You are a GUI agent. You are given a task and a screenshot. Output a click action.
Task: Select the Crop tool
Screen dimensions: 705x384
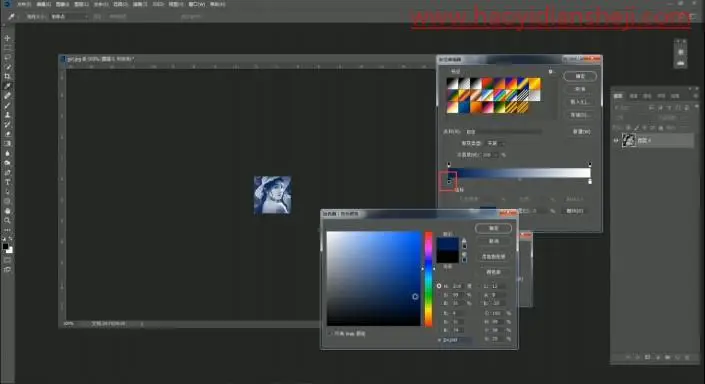click(x=7, y=76)
